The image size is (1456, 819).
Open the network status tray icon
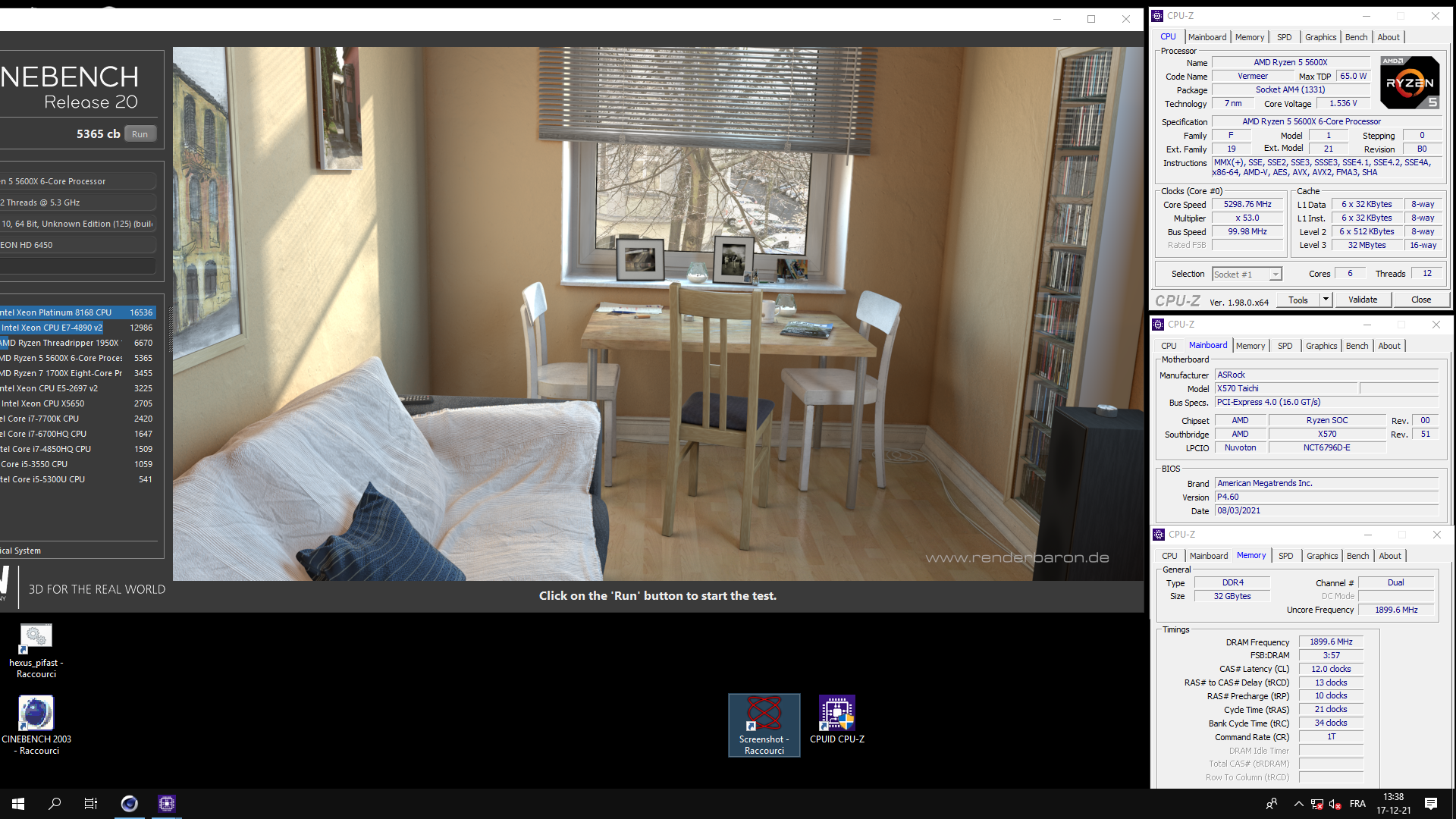[1317, 804]
